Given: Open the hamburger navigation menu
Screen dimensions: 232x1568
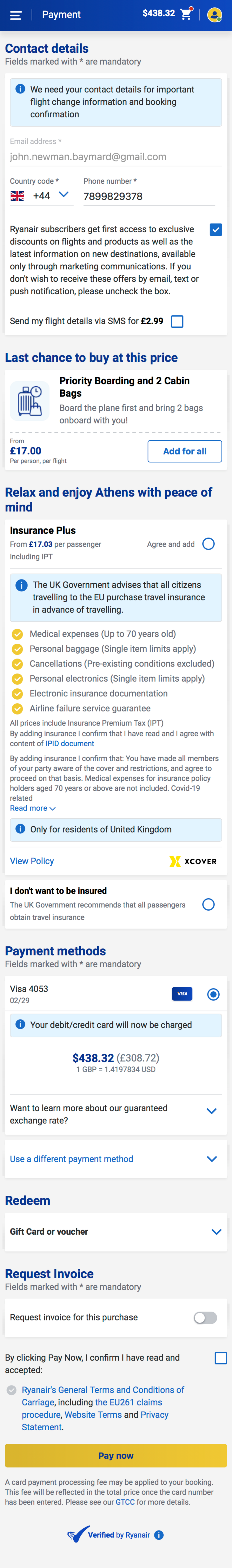Looking at the screenshot, I should [x=16, y=15].
